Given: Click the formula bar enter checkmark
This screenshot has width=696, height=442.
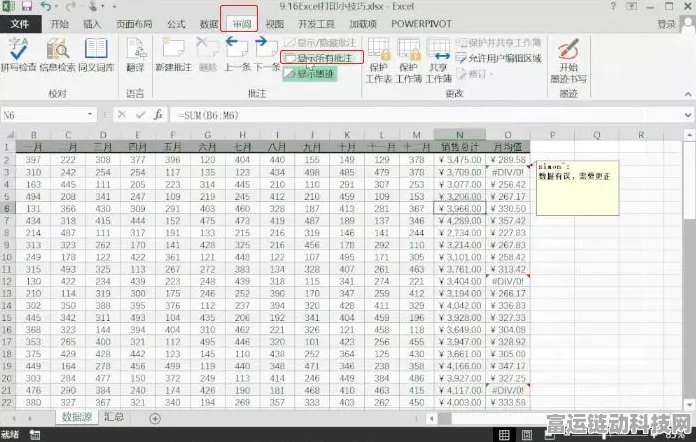Looking at the screenshot, I should click(x=140, y=115).
